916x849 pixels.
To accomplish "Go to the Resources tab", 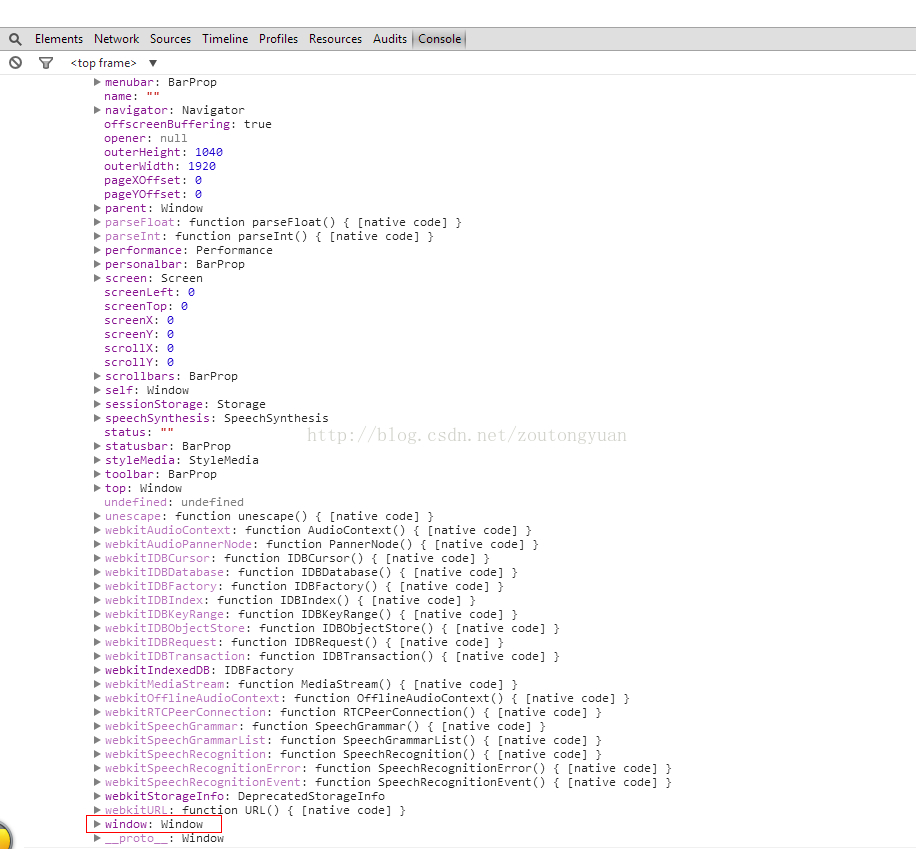I will tap(335, 39).
